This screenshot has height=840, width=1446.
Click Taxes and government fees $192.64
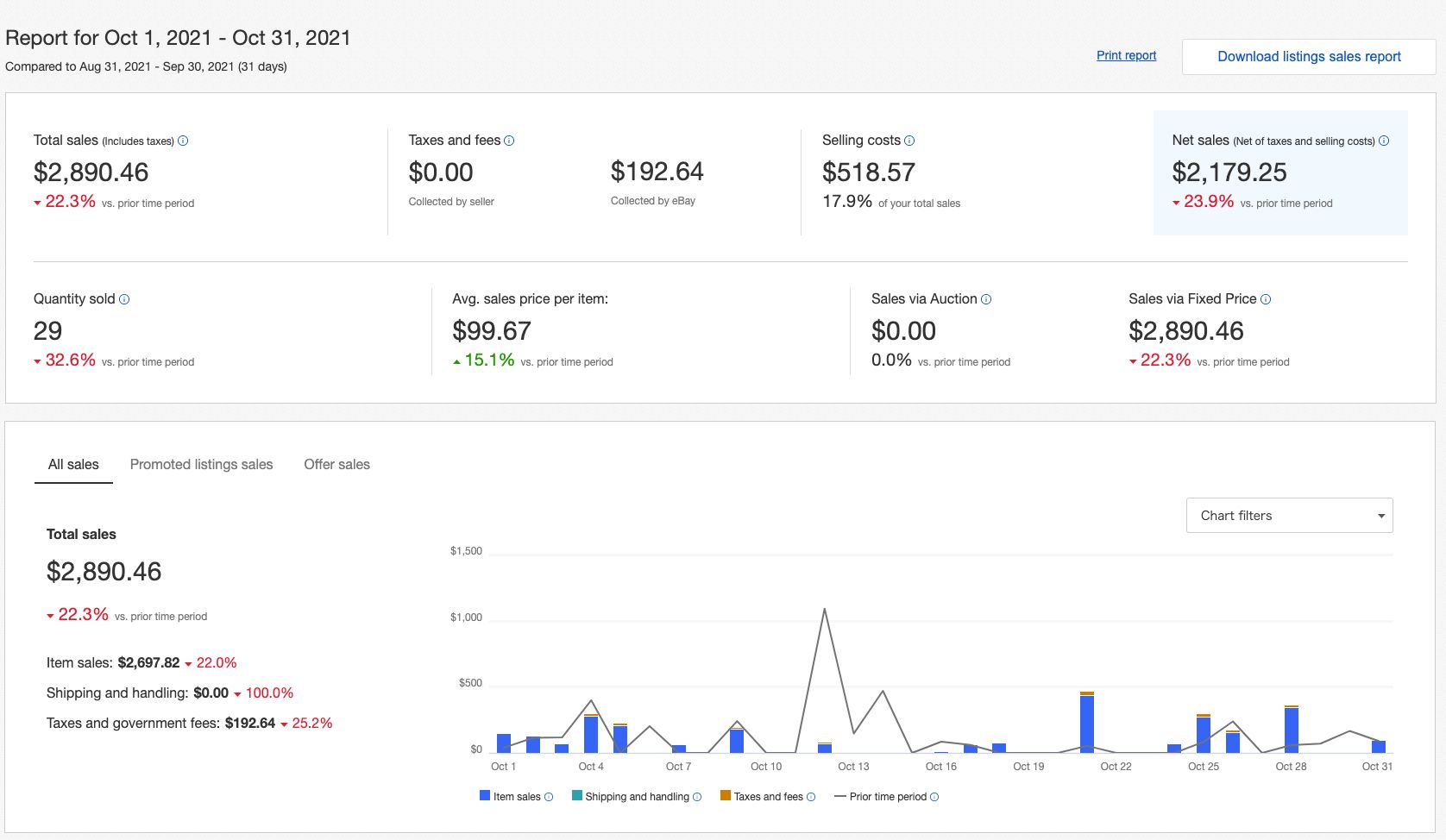250,723
